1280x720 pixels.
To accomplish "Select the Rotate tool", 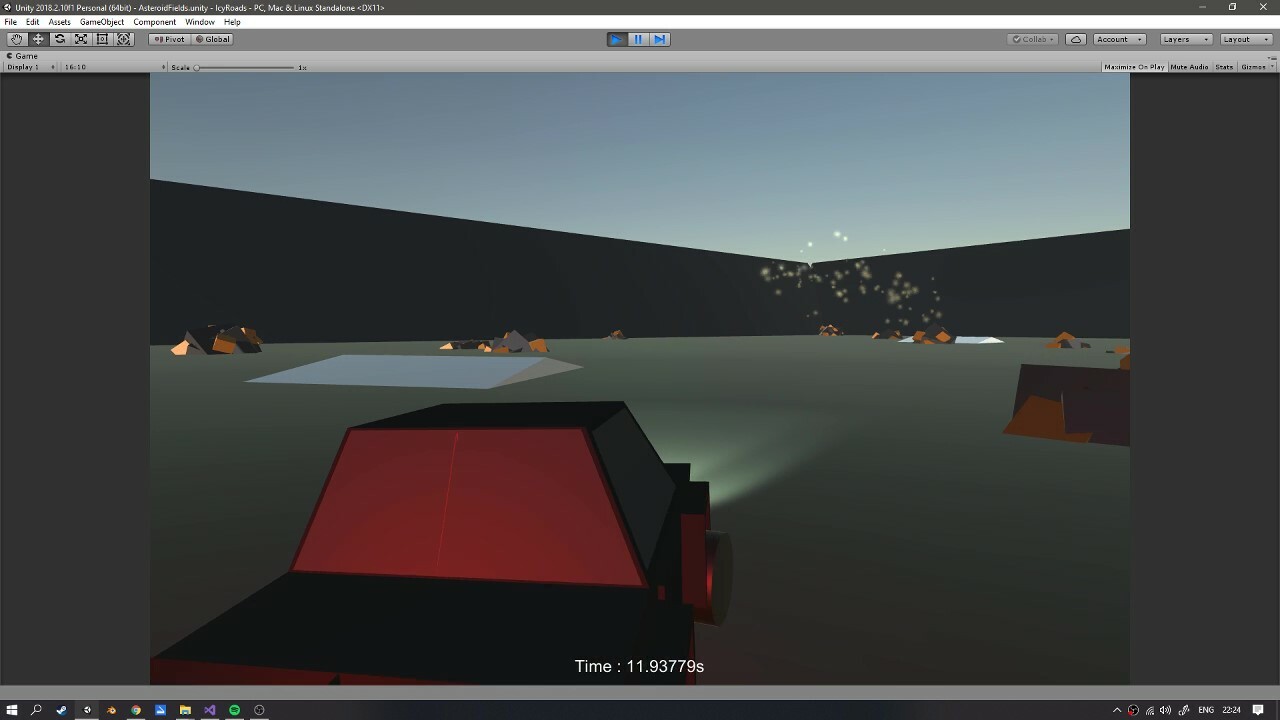I will click(x=60, y=39).
